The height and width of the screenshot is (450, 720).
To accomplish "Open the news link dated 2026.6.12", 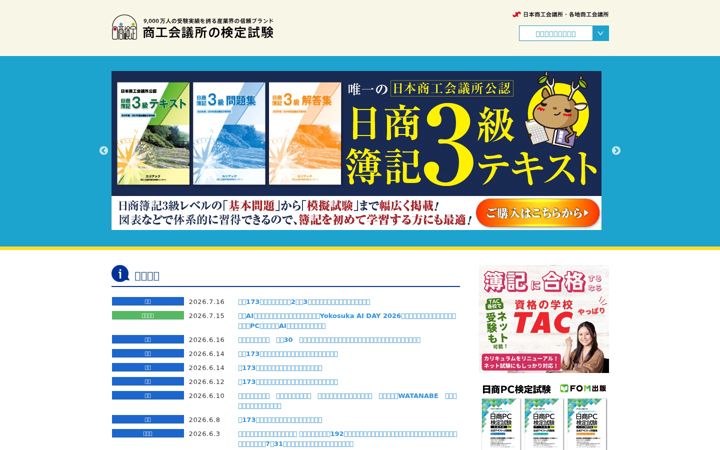I will click(x=288, y=382).
